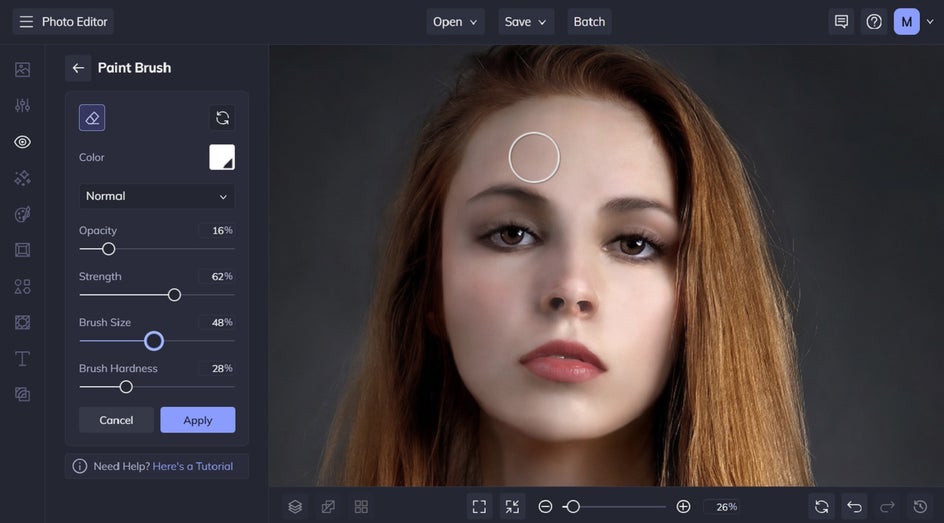Open the brush color swatch
Screen dimensions: 944x523
click(x=222, y=157)
